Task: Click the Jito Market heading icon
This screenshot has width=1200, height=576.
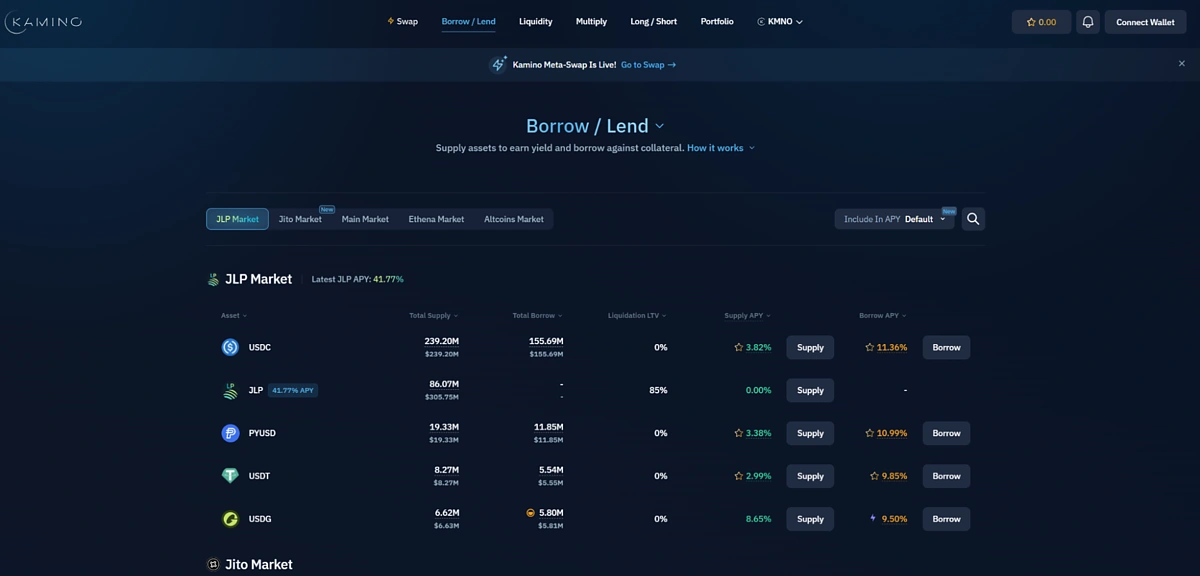Action: (x=213, y=564)
